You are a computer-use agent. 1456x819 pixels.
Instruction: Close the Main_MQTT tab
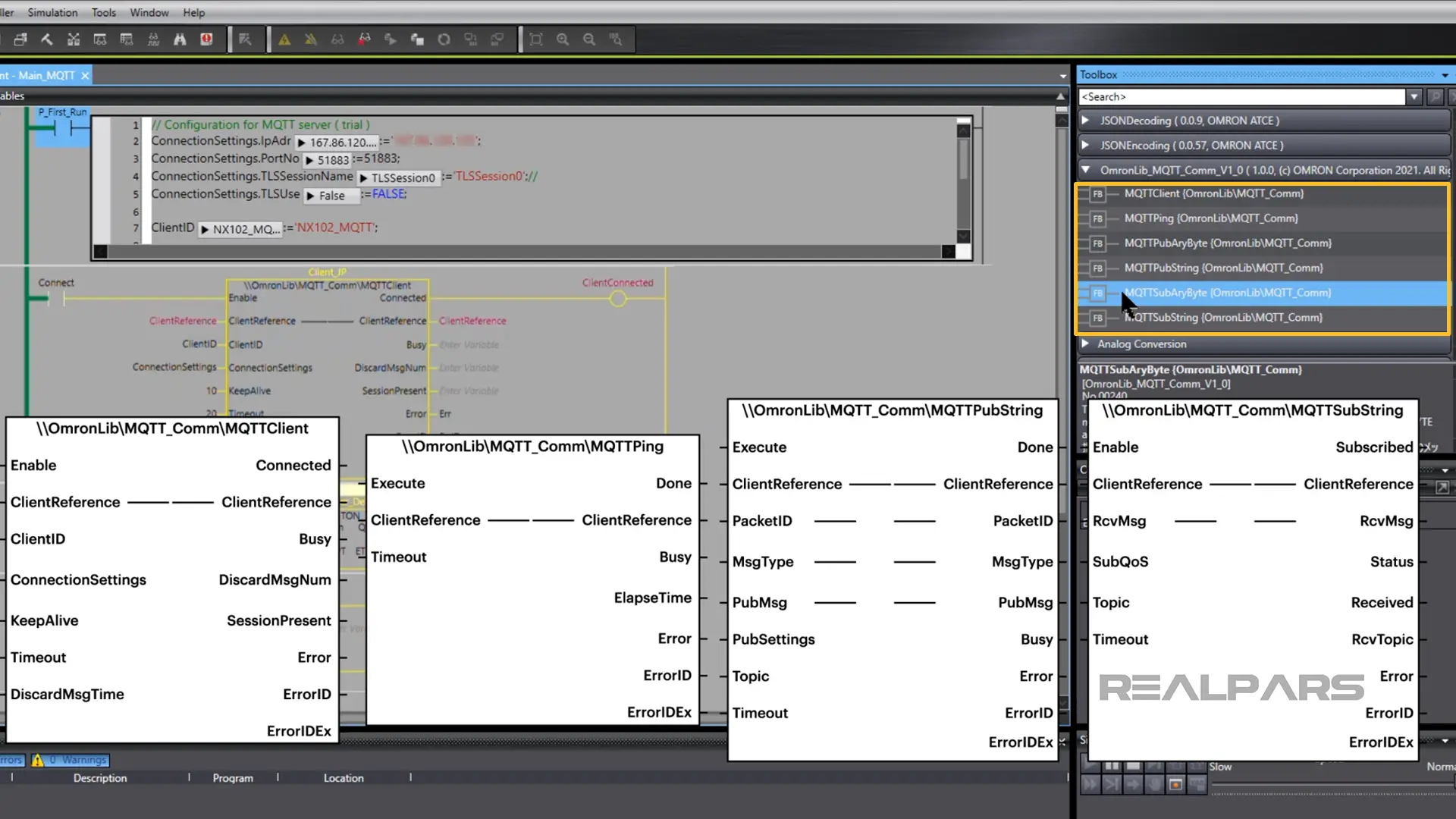tap(85, 75)
